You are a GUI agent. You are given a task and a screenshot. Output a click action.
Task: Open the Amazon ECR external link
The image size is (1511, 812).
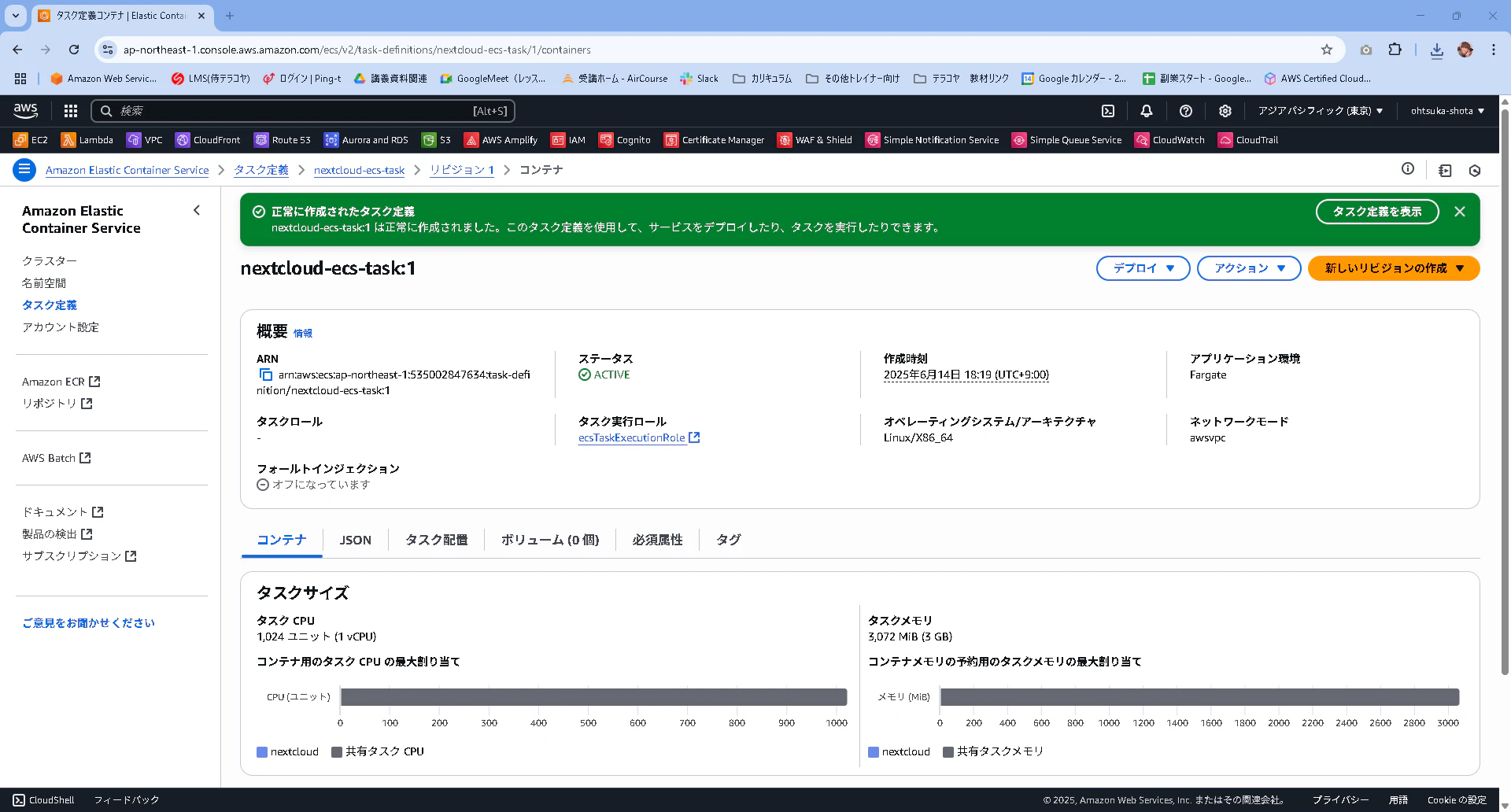point(61,382)
